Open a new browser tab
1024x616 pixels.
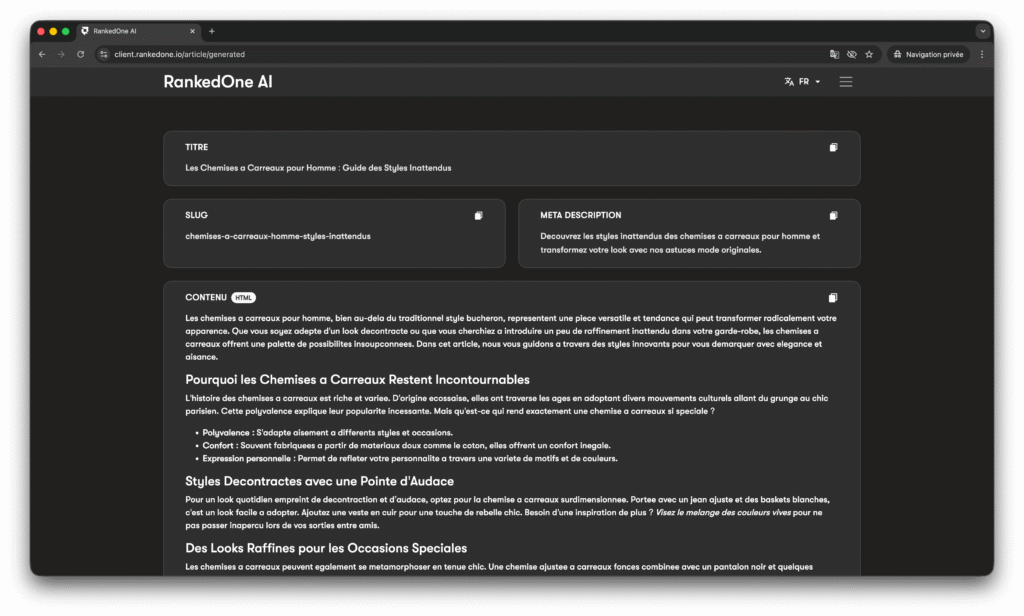point(212,31)
